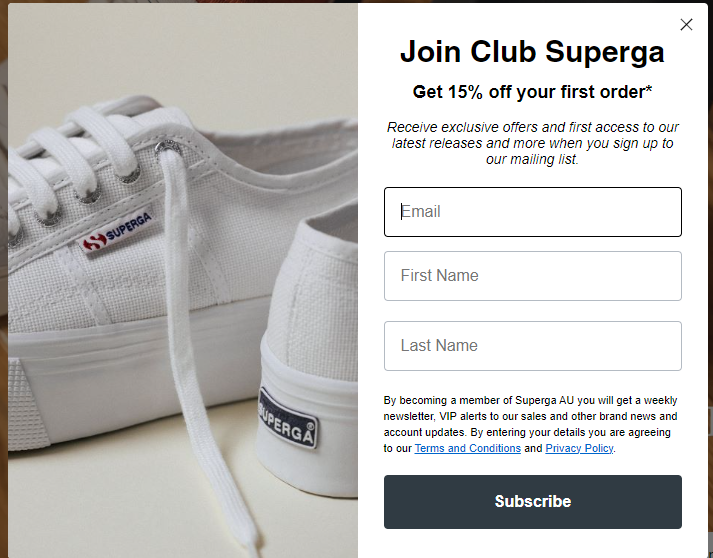
Task: Click the Superga heel label logo
Action: 288,415
